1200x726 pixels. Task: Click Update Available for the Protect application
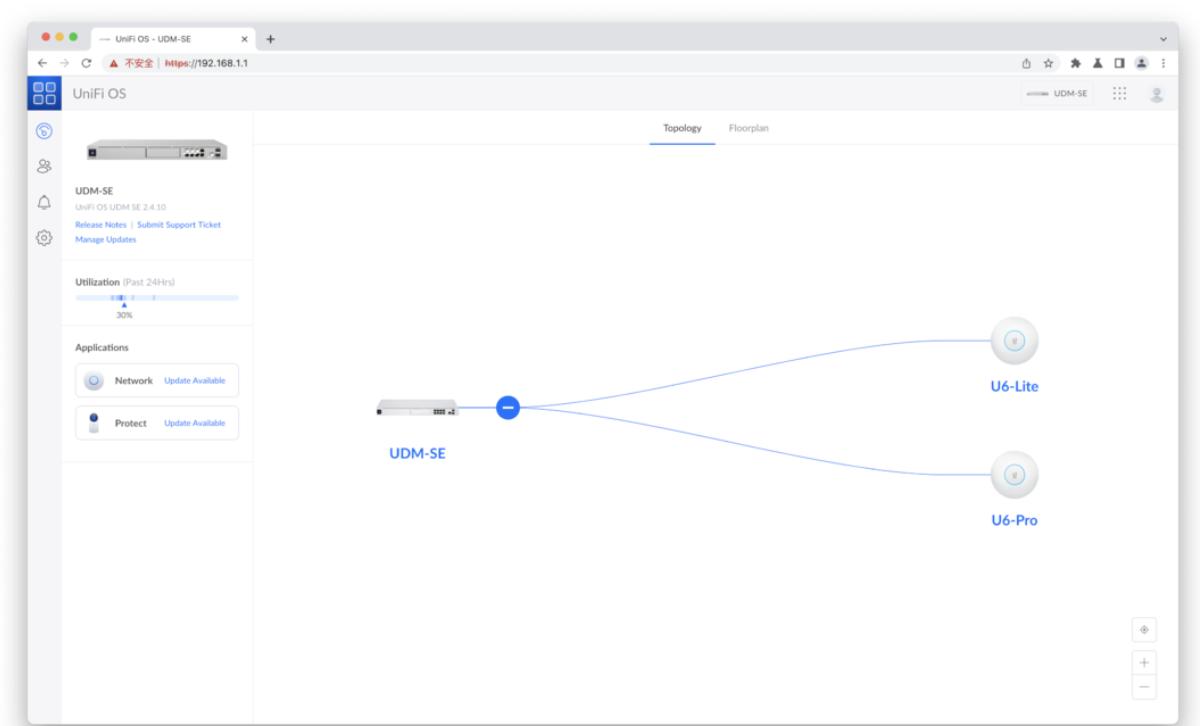pyautogui.click(x=195, y=423)
